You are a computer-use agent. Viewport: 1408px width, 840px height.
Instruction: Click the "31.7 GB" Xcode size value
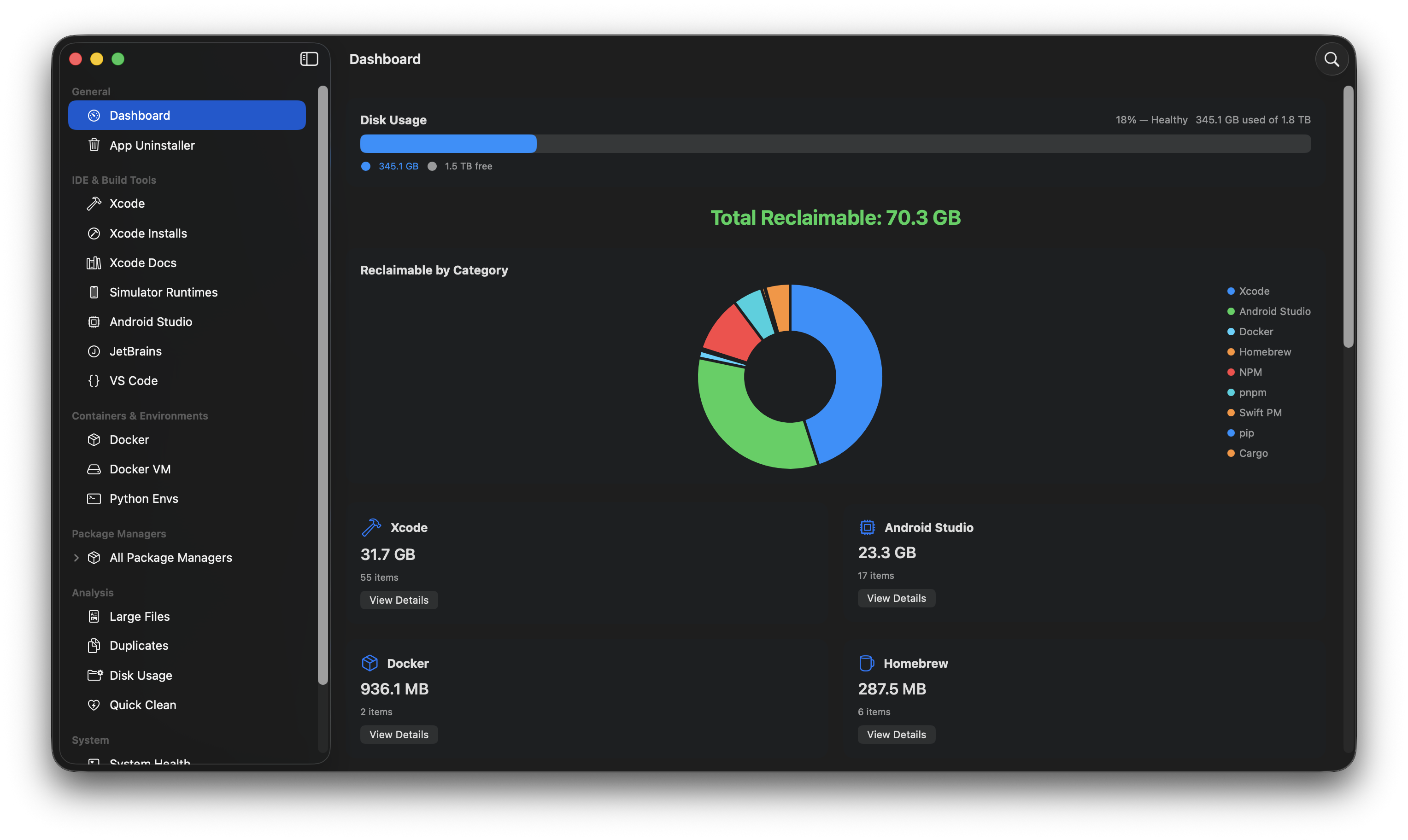tap(388, 555)
